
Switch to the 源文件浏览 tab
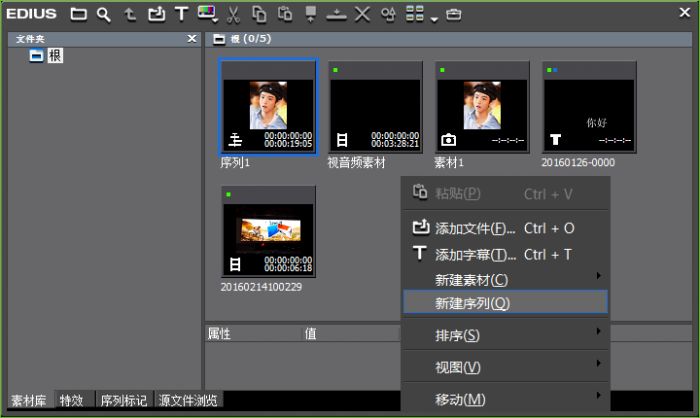coord(188,400)
